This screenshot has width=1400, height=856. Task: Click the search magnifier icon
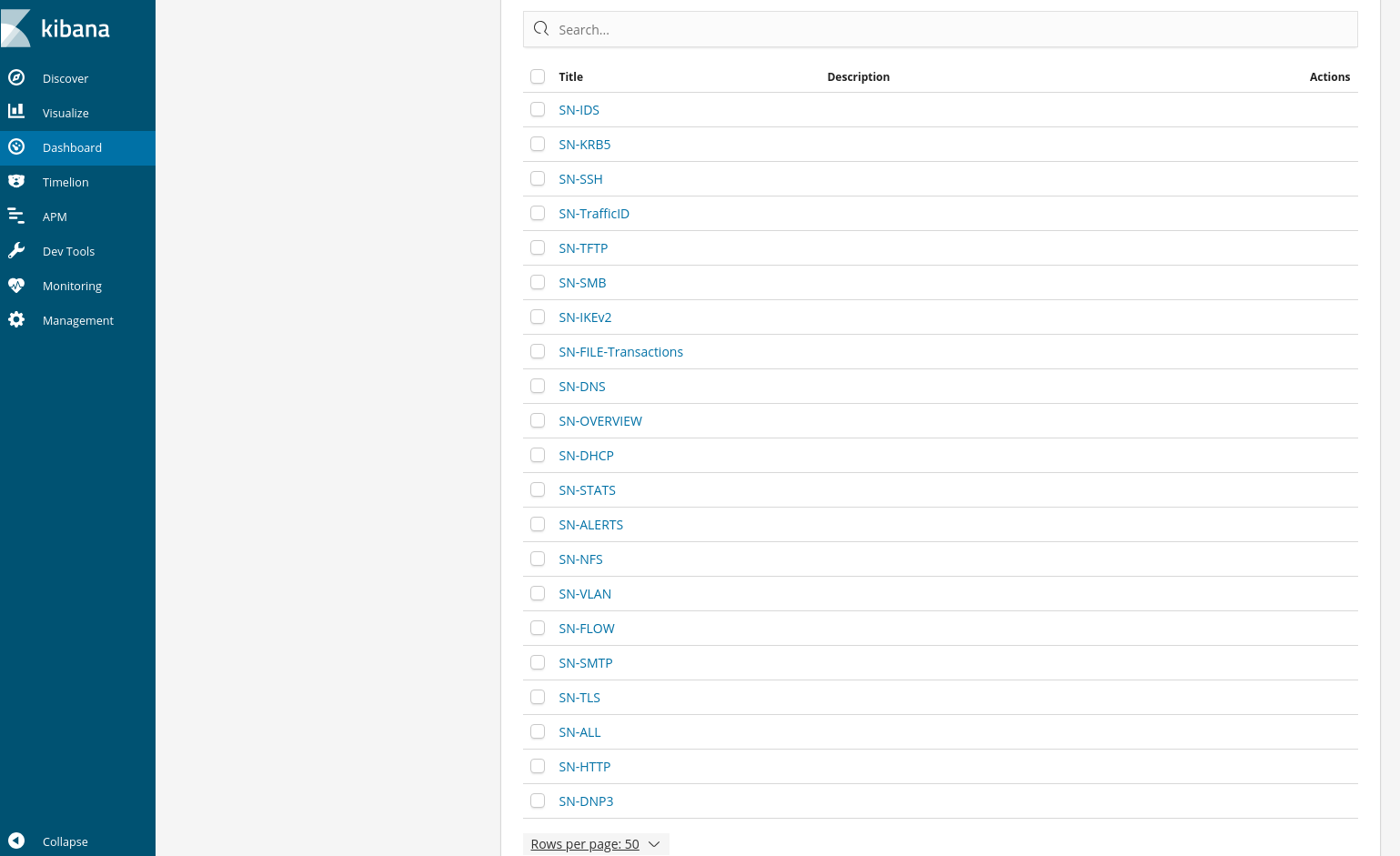541,29
